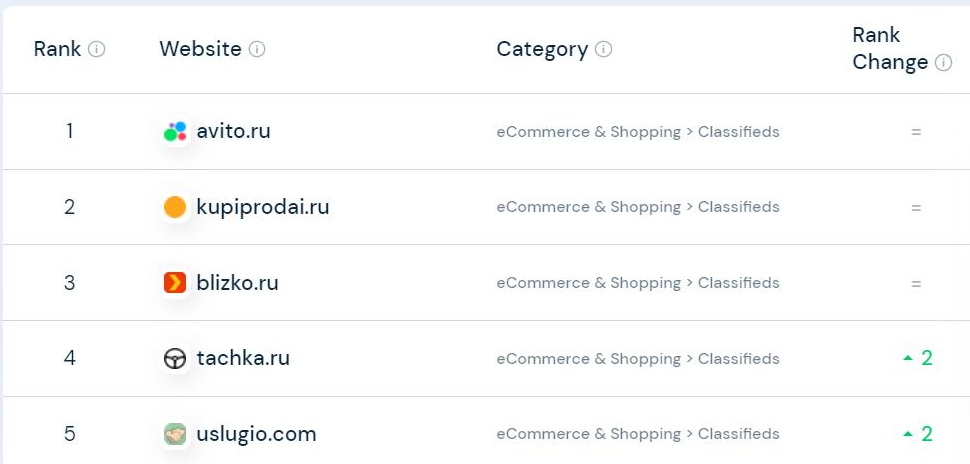Viewport: 970px width, 464px height.
Task: Sort by Rank Change column header
Action: [x=889, y=49]
